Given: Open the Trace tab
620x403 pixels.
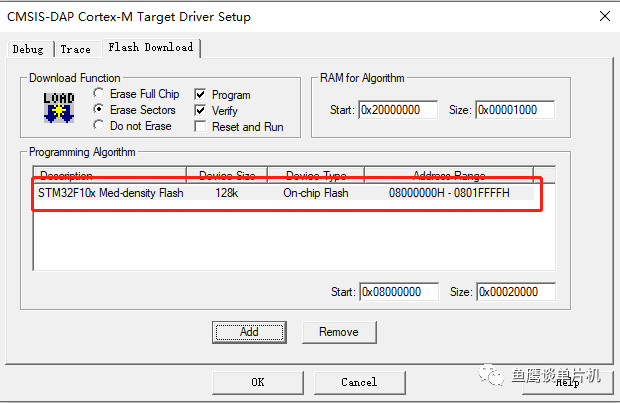Looking at the screenshot, I should click(x=76, y=49).
